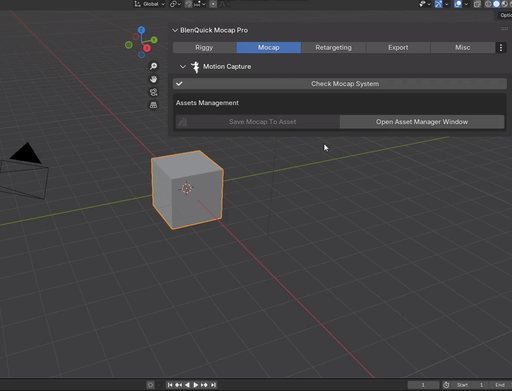
Task: Jump to the end frame
Action: tap(213, 385)
